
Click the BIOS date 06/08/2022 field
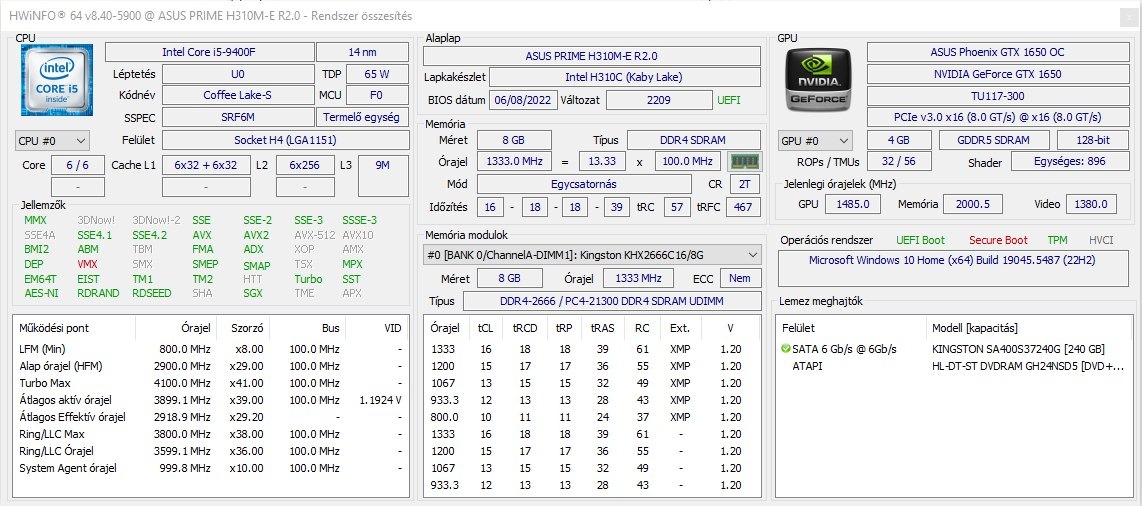[x=524, y=100]
